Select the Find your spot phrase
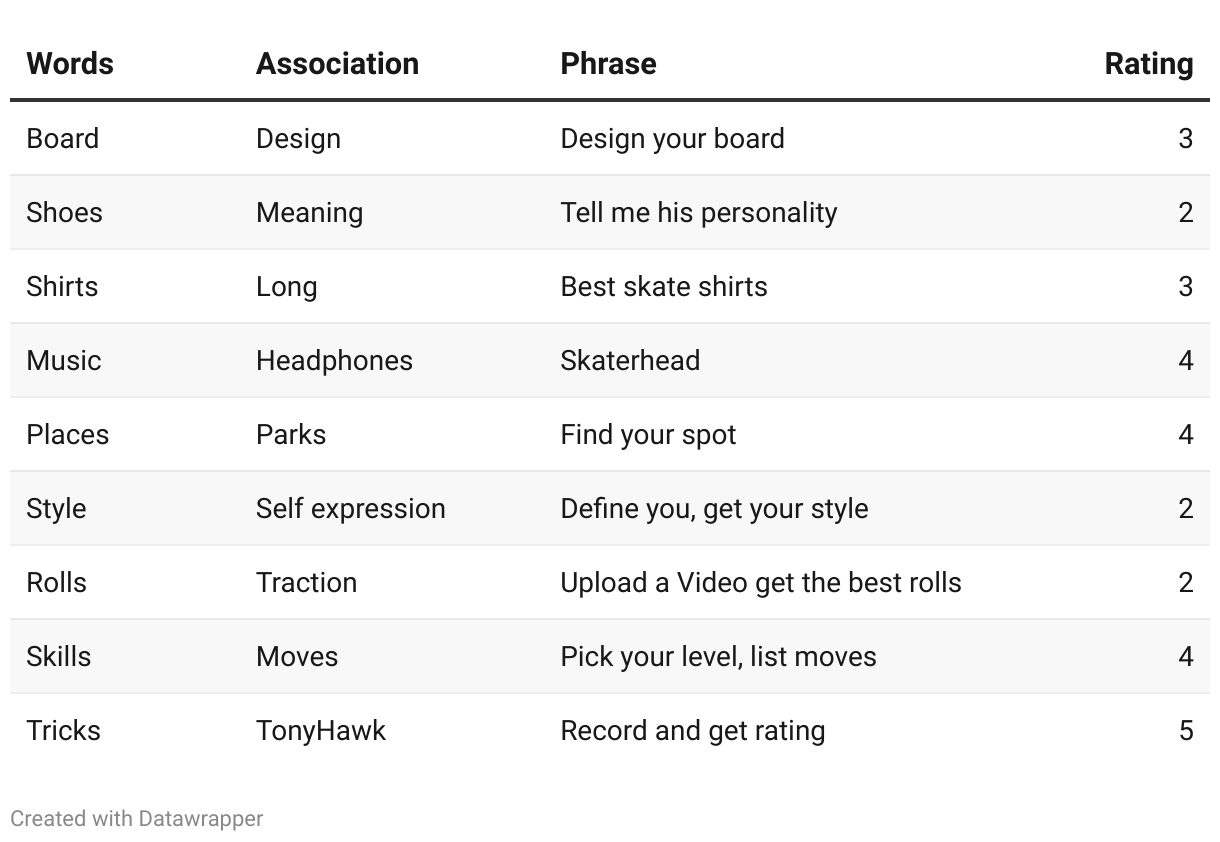The width and height of the screenshot is (1220, 842). 648,434
